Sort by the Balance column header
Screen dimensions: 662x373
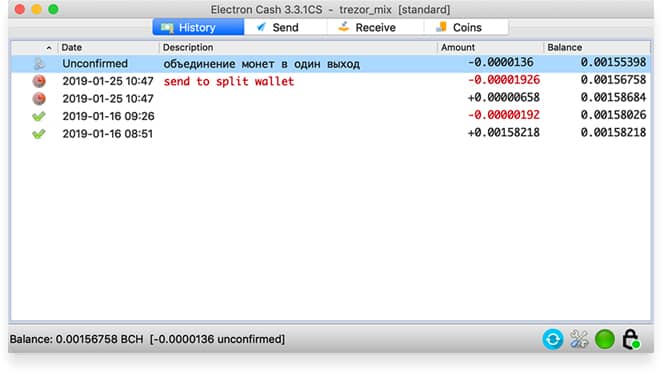coord(564,47)
